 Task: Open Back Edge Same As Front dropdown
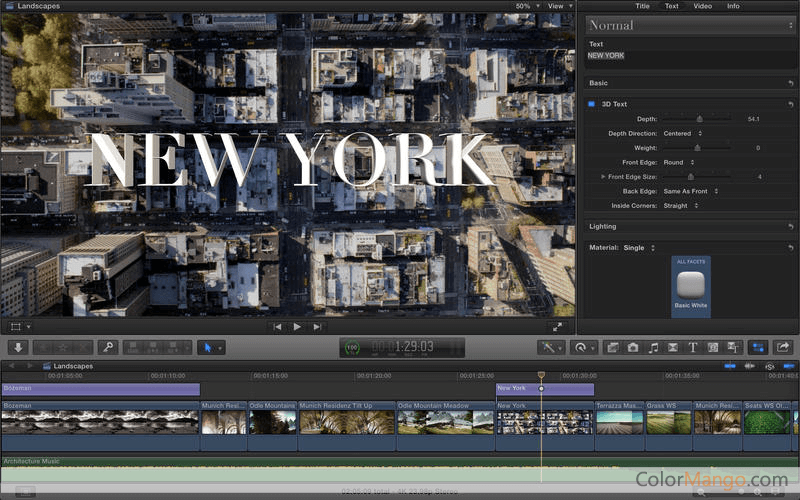pyautogui.click(x=691, y=191)
